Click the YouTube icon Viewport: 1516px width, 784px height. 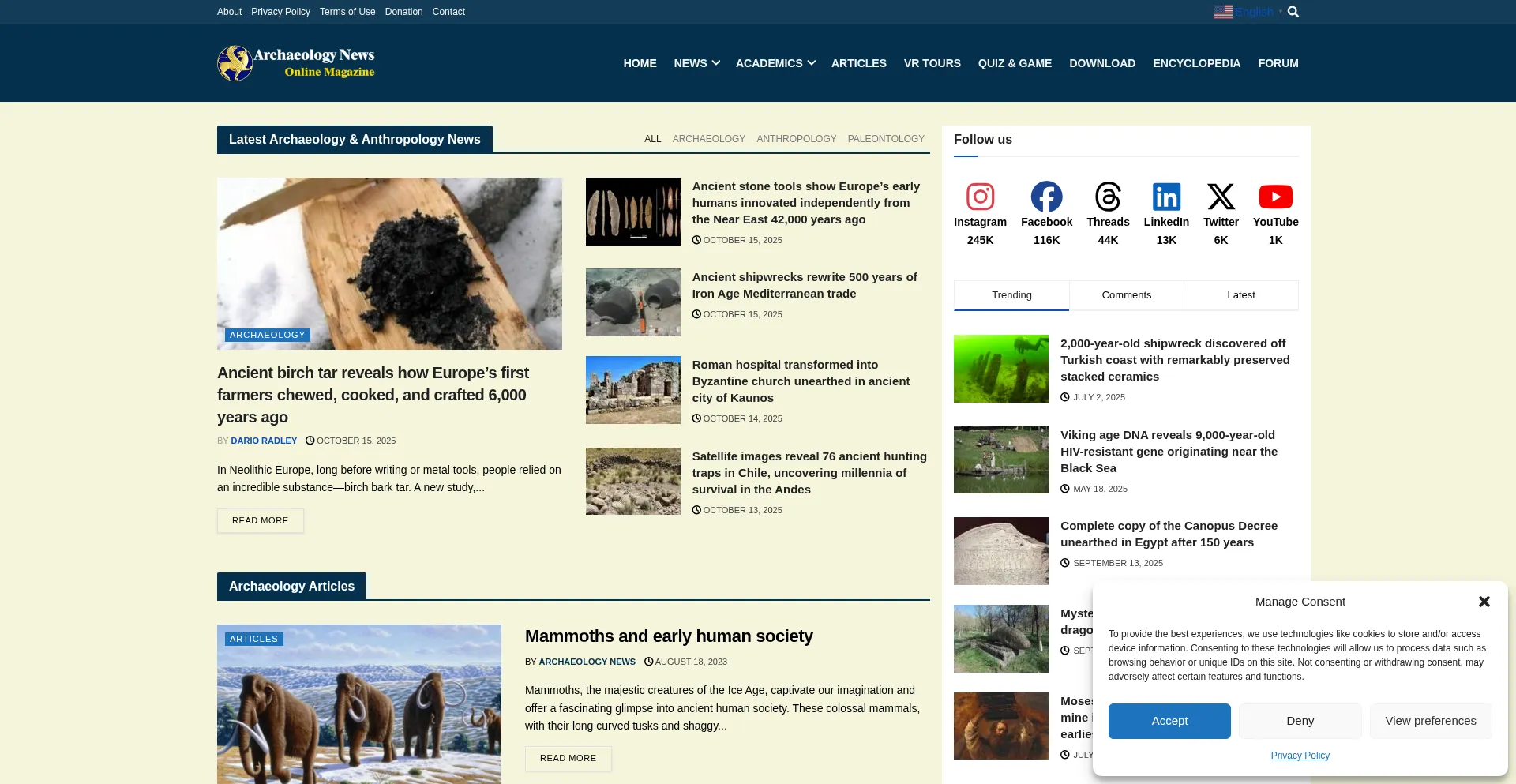(1275, 197)
